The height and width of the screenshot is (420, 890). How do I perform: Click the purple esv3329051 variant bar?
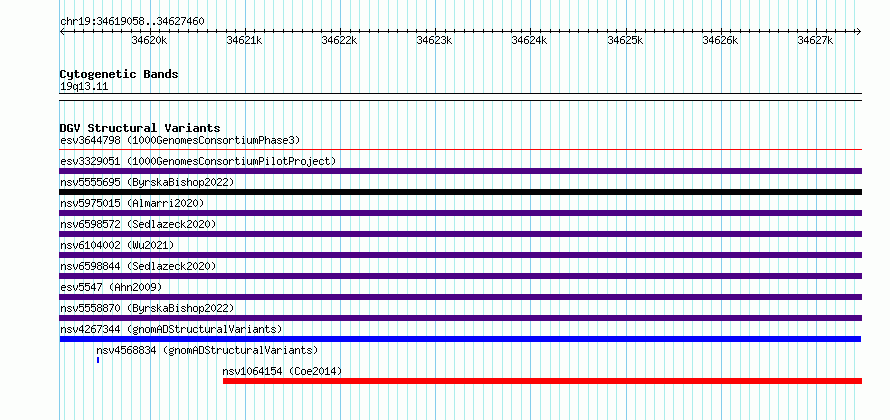coord(460,171)
